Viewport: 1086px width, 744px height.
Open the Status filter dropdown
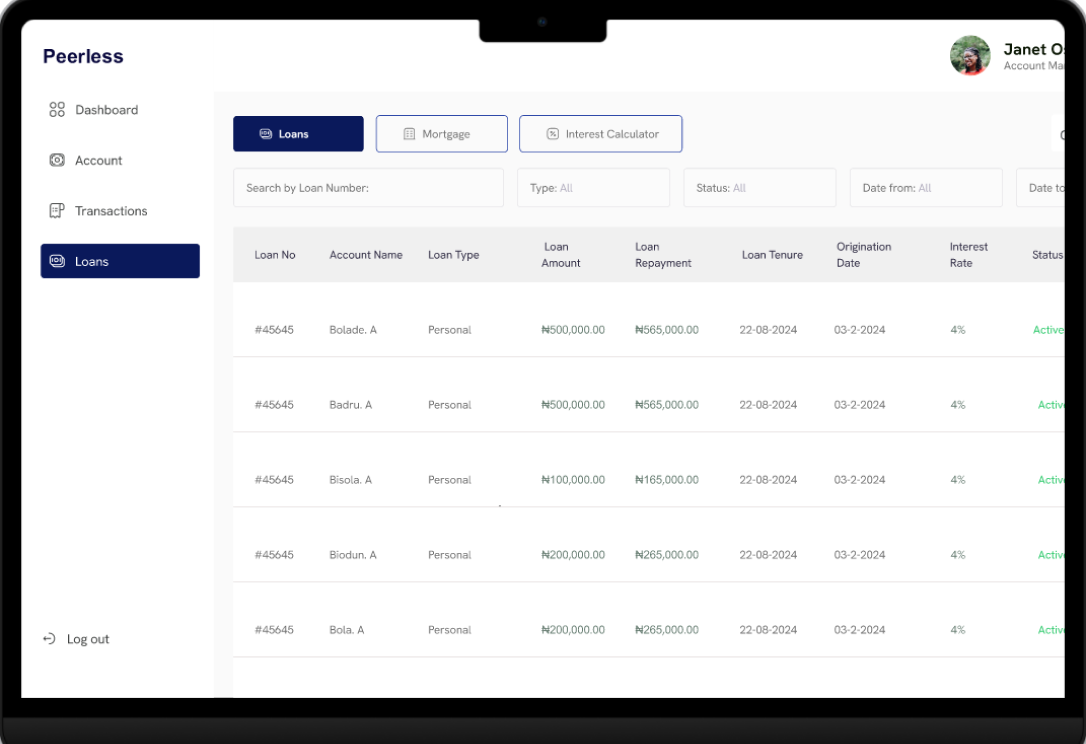759,188
